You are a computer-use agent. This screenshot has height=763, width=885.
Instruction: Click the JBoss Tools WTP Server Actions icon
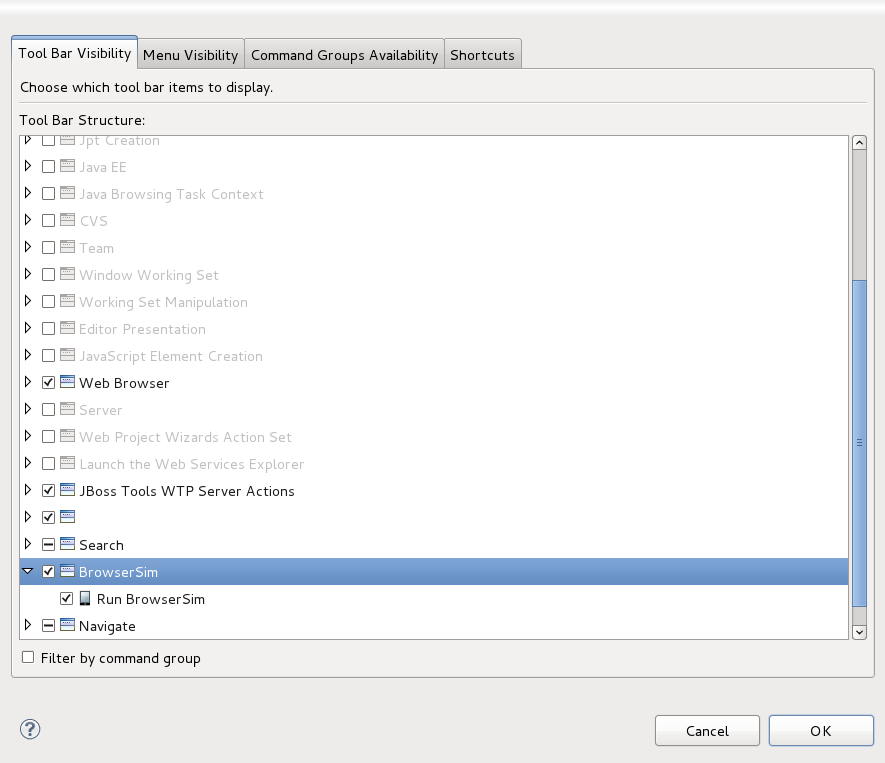(66, 491)
